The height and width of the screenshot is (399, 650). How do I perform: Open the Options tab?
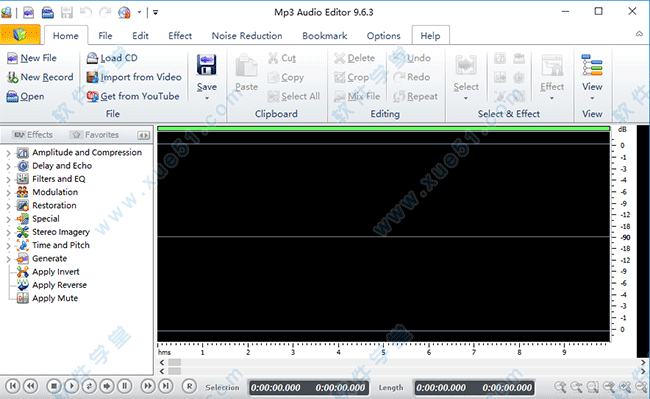383,36
